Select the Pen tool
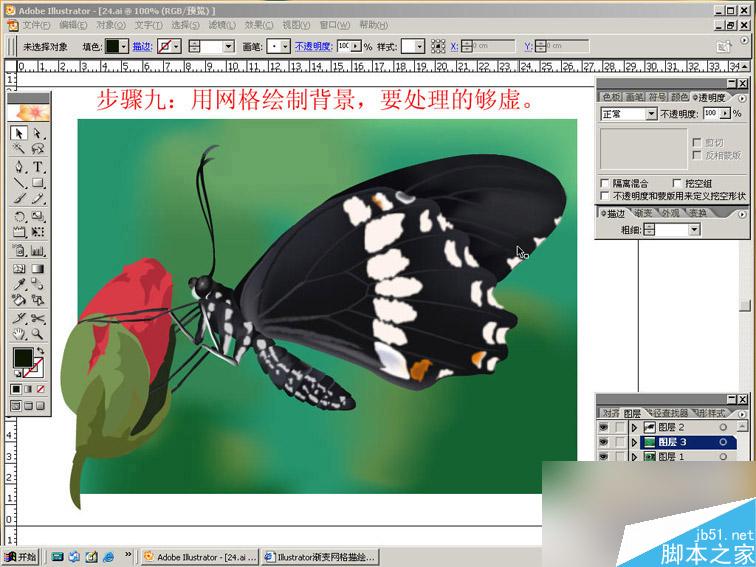Image resolution: width=756 pixels, height=567 pixels. tap(19, 167)
